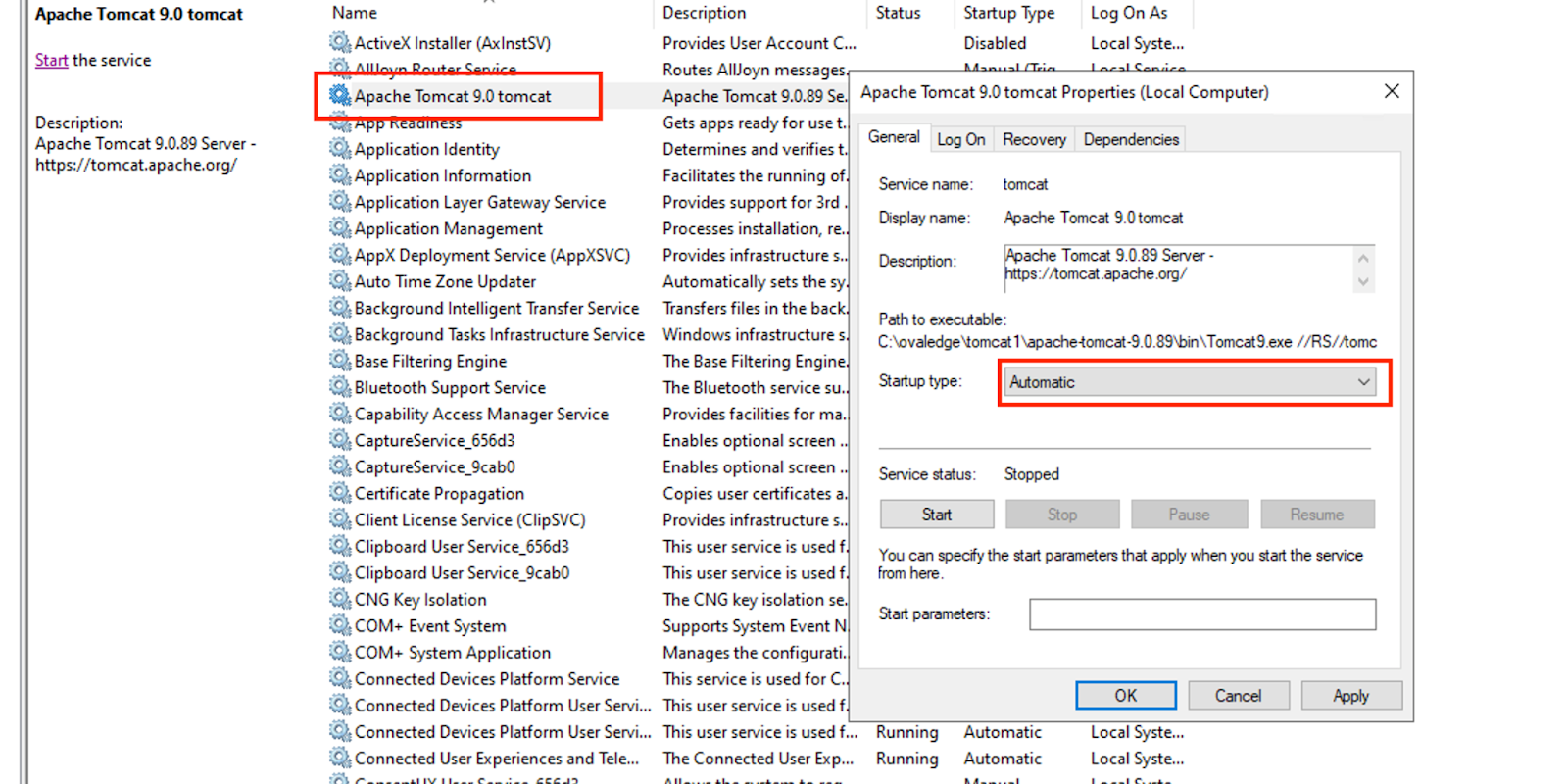Select the Base Filtering Engine service name
1568x784 pixels.
tap(430, 361)
